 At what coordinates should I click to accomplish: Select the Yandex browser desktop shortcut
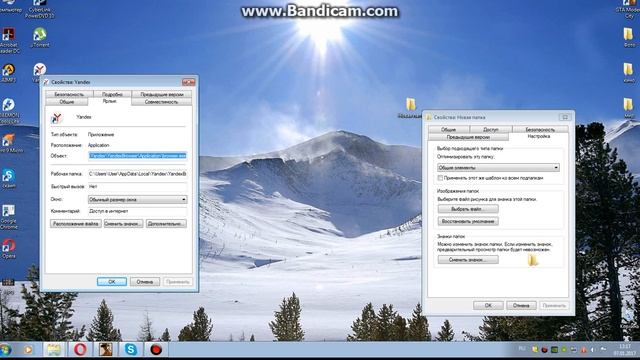pyautogui.click(x=40, y=70)
